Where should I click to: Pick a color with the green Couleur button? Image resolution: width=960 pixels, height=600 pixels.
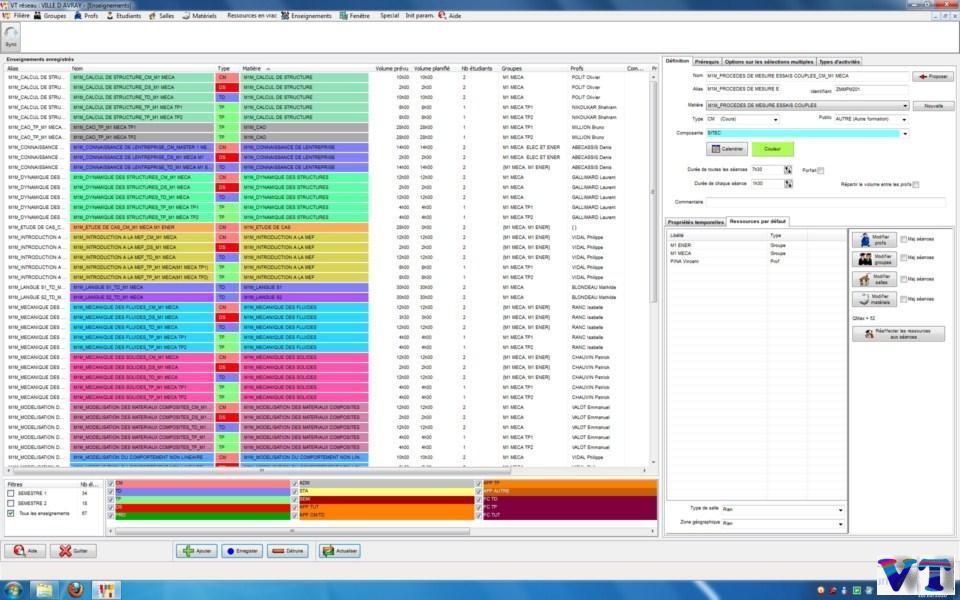(x=772, y=148)
